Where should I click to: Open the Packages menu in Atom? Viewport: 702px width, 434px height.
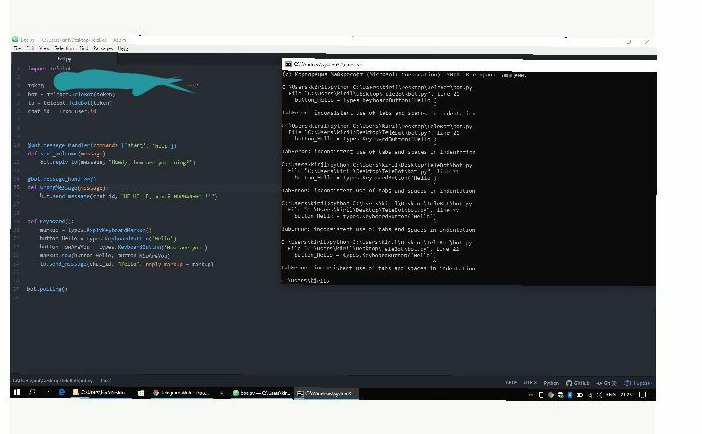tap(103, 48)
